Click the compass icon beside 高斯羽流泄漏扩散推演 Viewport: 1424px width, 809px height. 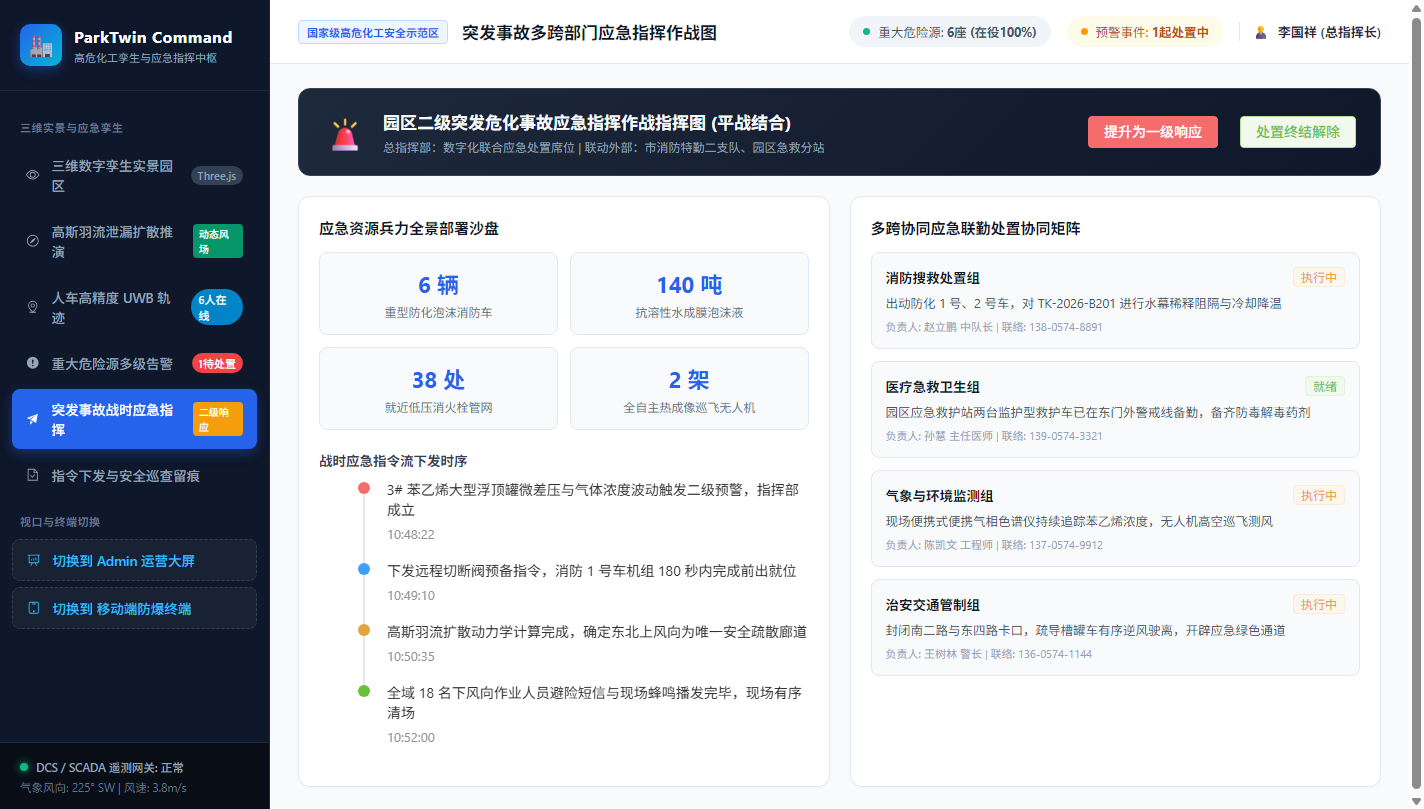33,241
